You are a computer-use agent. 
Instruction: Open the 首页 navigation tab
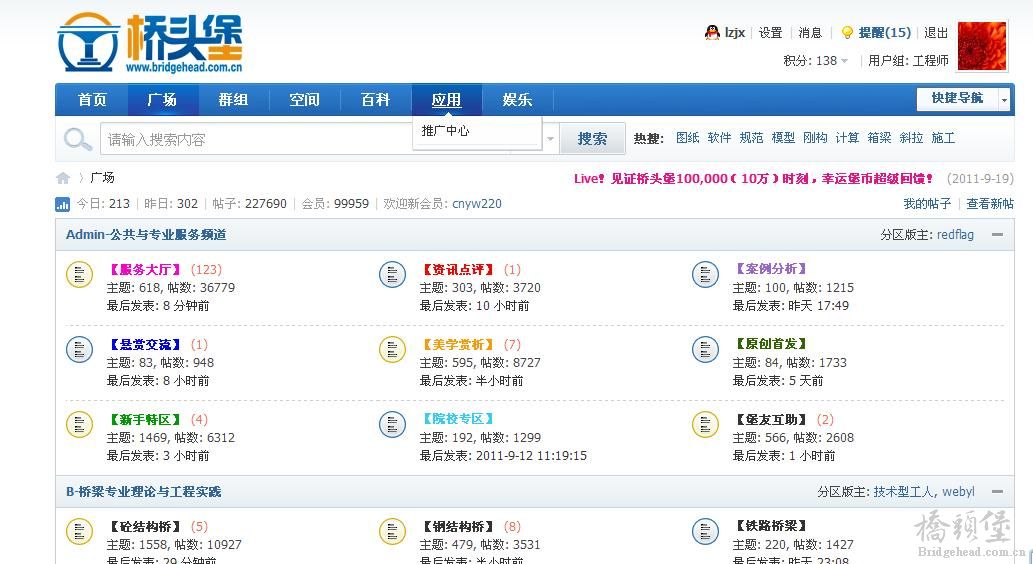tap(92, 99)
